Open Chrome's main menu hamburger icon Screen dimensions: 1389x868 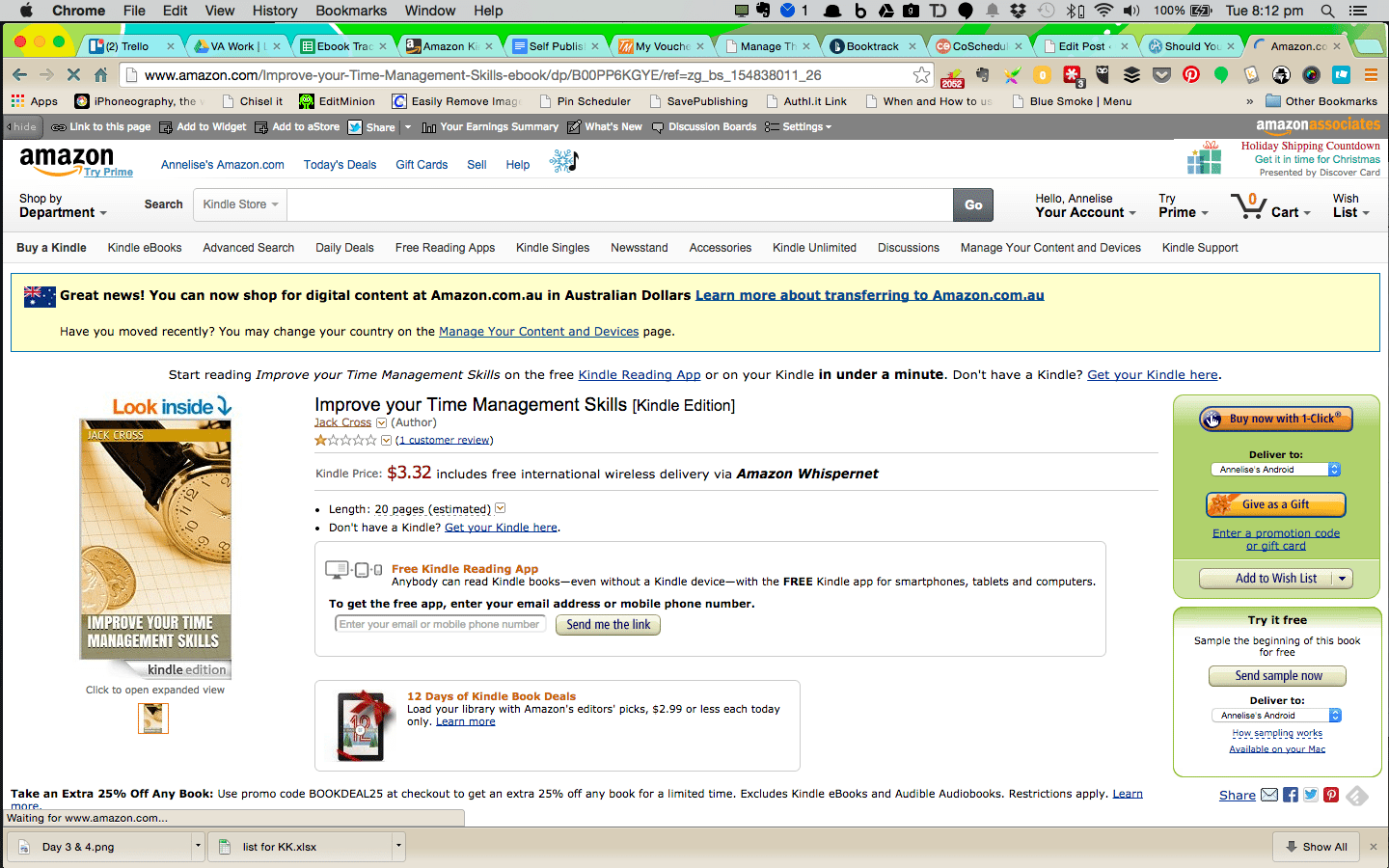(1371, 74)
